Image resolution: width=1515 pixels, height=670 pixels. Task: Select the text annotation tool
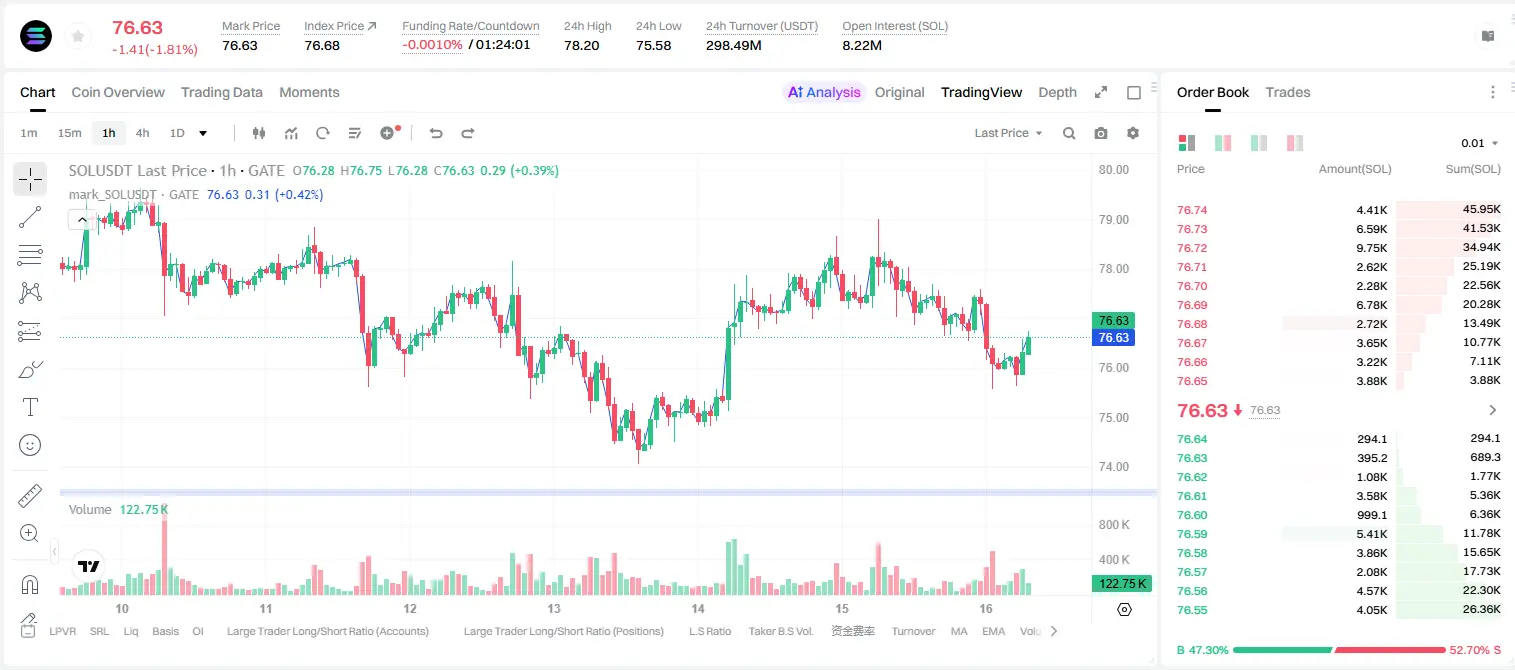[x=30, y=407]
